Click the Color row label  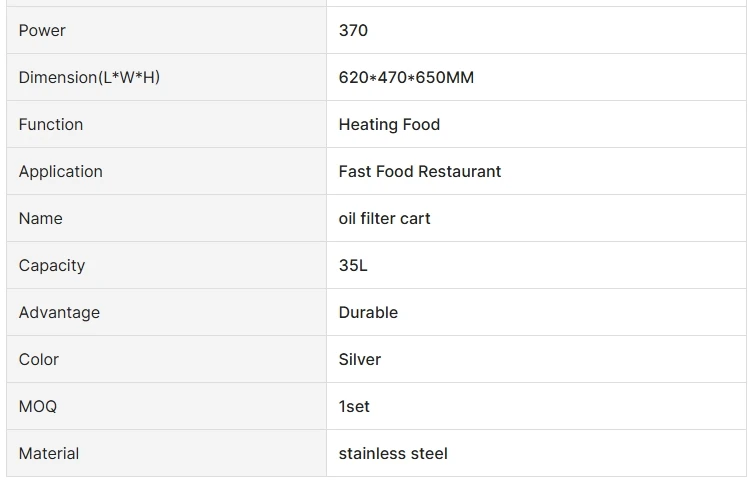(39, 359)
